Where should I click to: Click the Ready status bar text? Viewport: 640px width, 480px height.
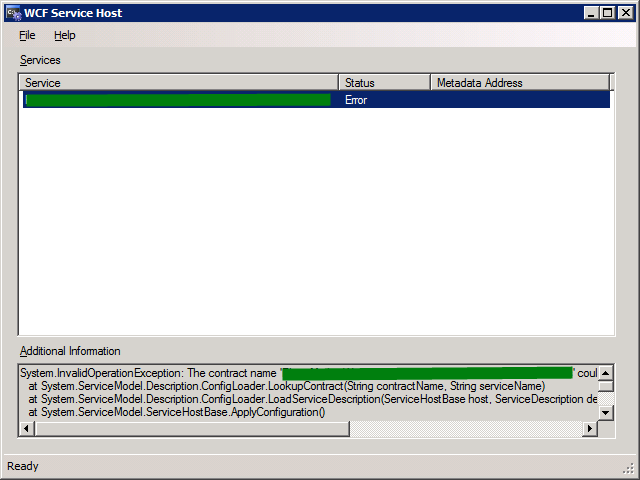click(x=22, y=466)
